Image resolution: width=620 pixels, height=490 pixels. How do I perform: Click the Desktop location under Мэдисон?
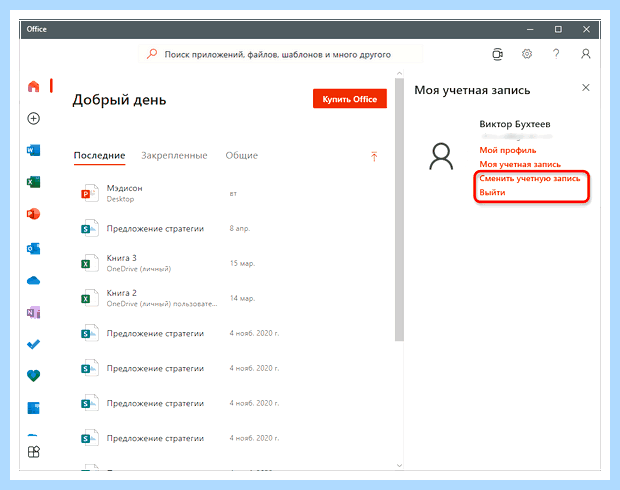tap(120, 199)
